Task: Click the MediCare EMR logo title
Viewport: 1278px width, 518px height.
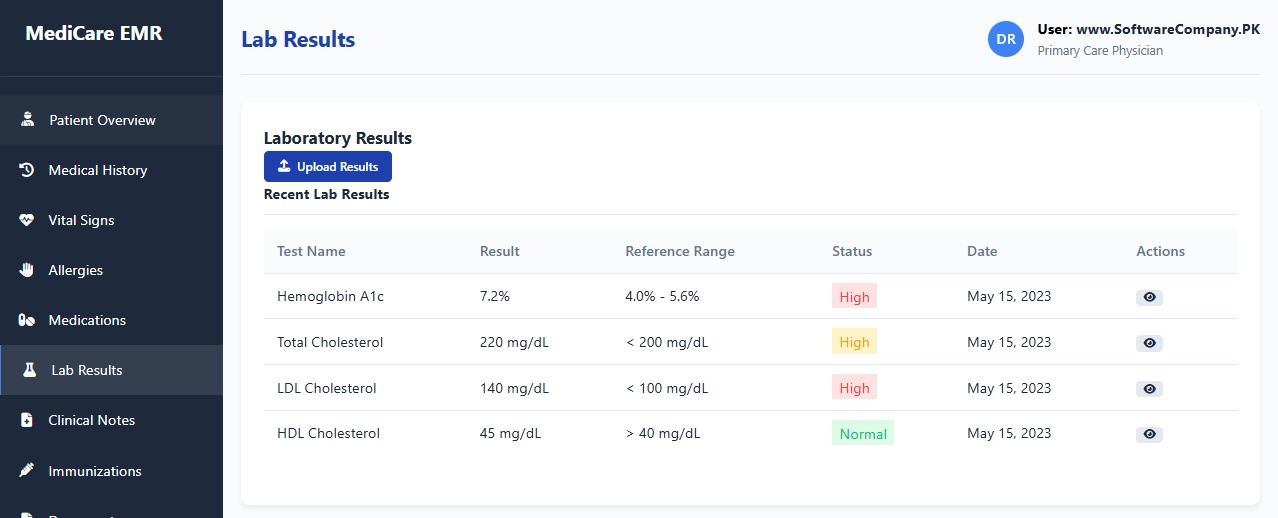Action: pyautogui.click(x=94, y=33)
